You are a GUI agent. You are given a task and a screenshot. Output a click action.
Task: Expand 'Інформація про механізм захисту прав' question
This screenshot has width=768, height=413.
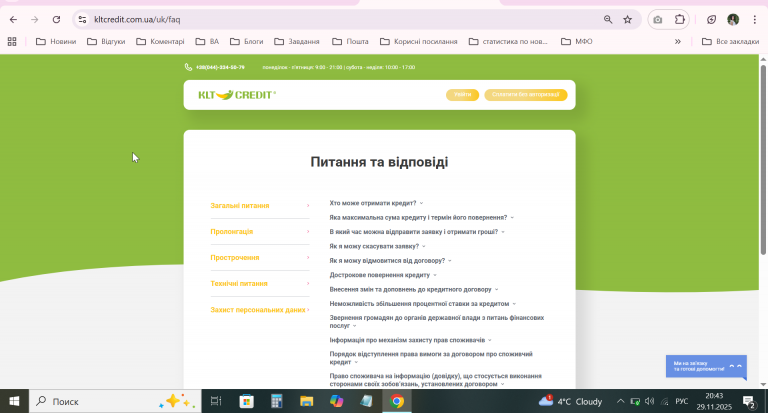(x=410, y=340)
